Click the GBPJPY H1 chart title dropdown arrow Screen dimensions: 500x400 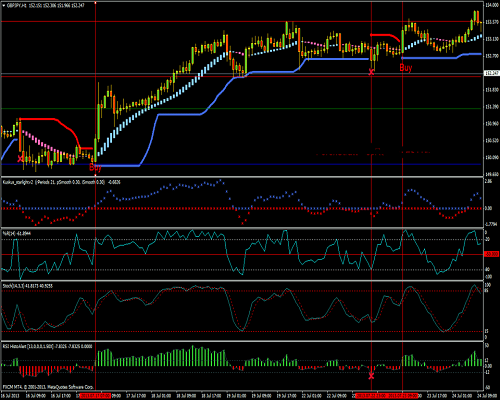pos(4,6)
